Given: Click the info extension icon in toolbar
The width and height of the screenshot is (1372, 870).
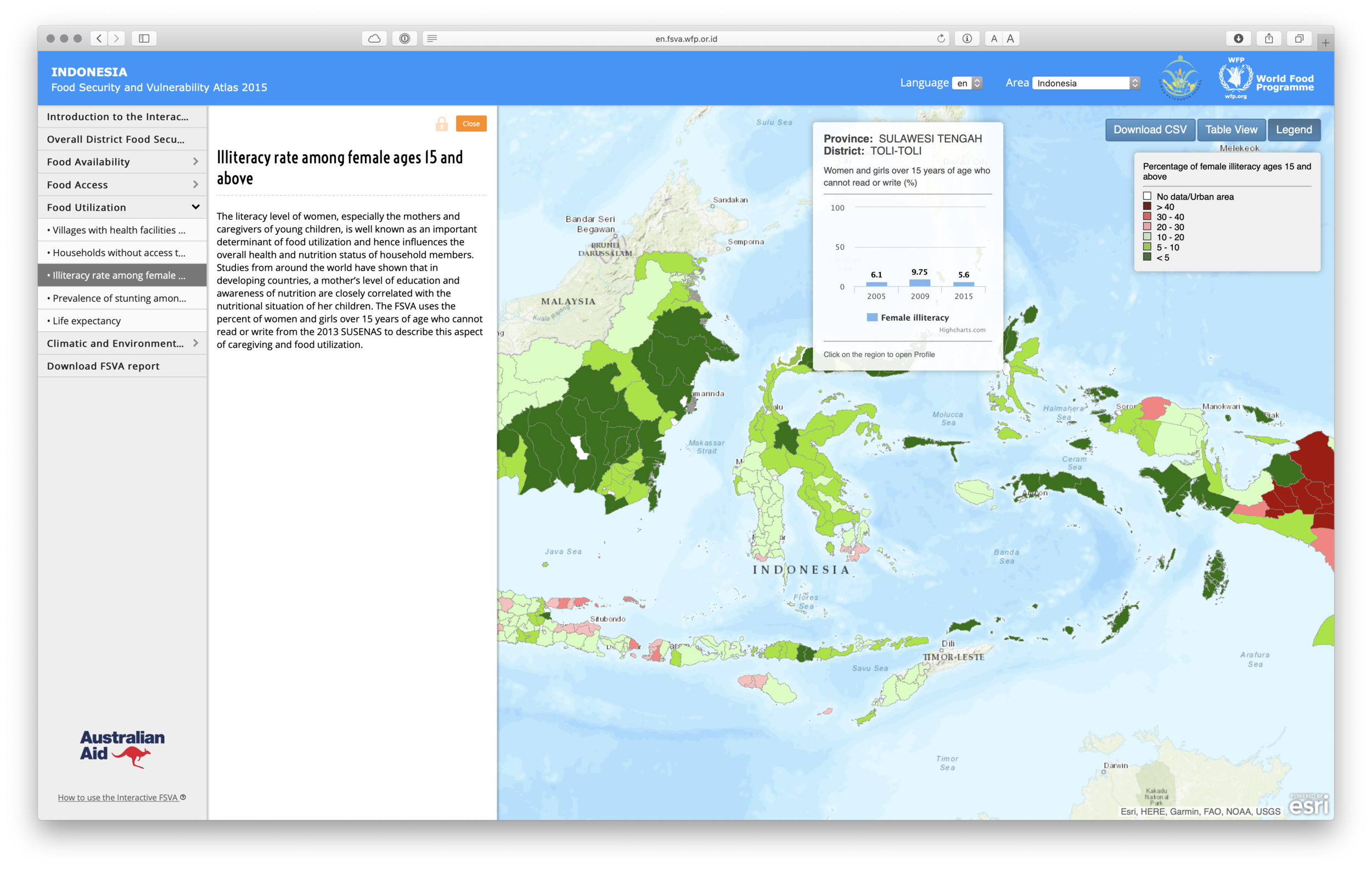Looking at the screenshot, I should [x=967, y=38].
